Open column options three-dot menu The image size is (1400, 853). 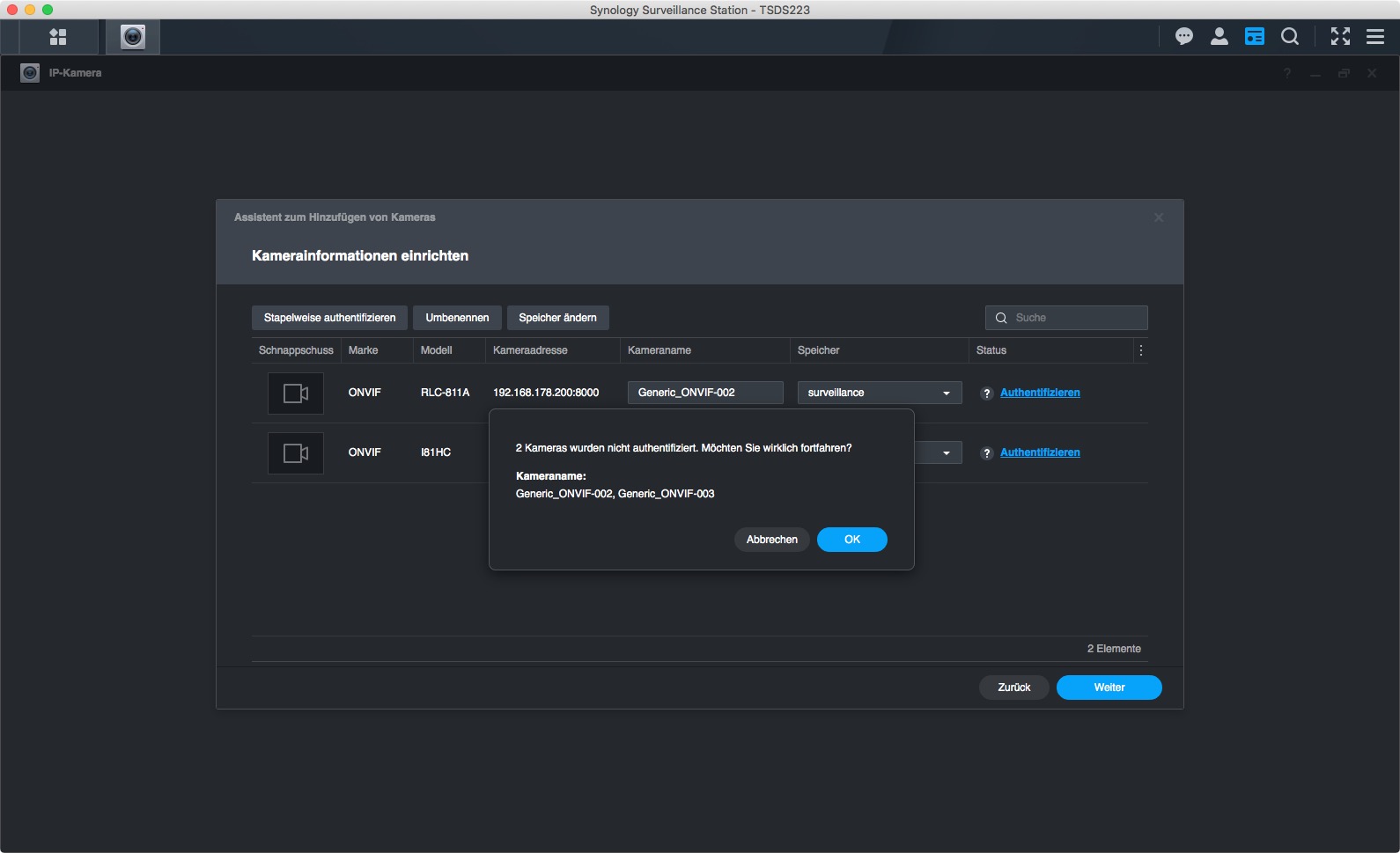[x=1140, y=350]
